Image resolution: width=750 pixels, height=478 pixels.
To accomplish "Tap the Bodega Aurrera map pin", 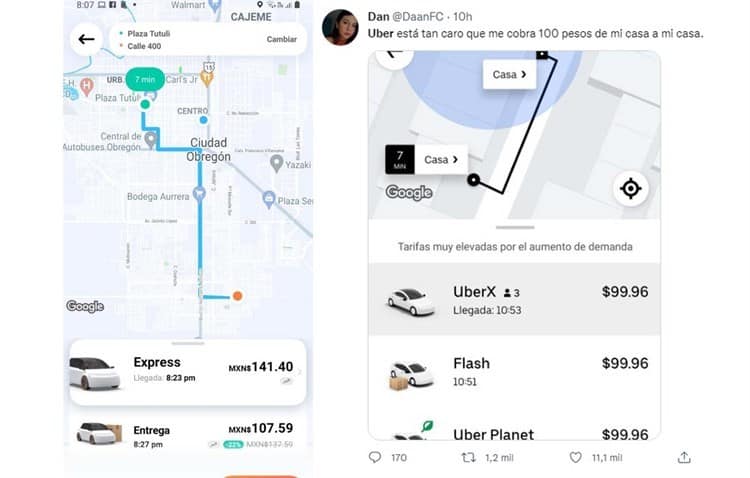I will point(199,194).
